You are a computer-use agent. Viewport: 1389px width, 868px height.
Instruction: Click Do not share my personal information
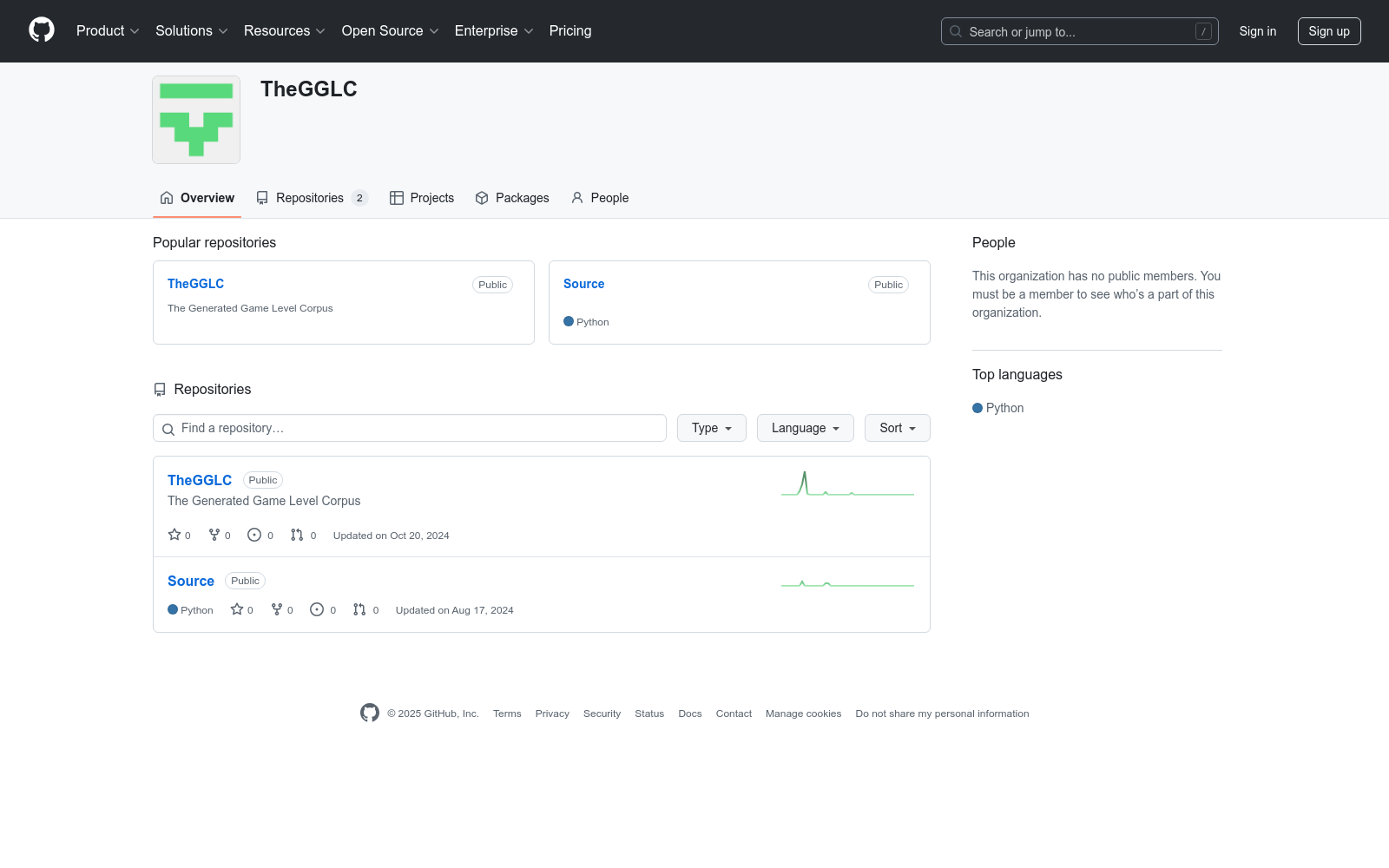coord(942,713)
